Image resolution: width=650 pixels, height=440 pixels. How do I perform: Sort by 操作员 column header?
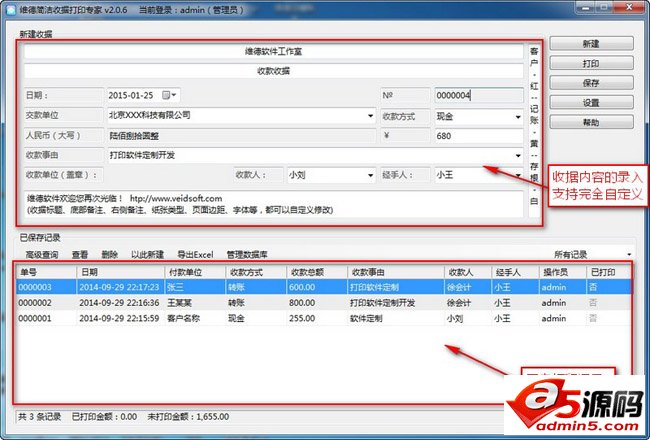[x=563, y=272]
